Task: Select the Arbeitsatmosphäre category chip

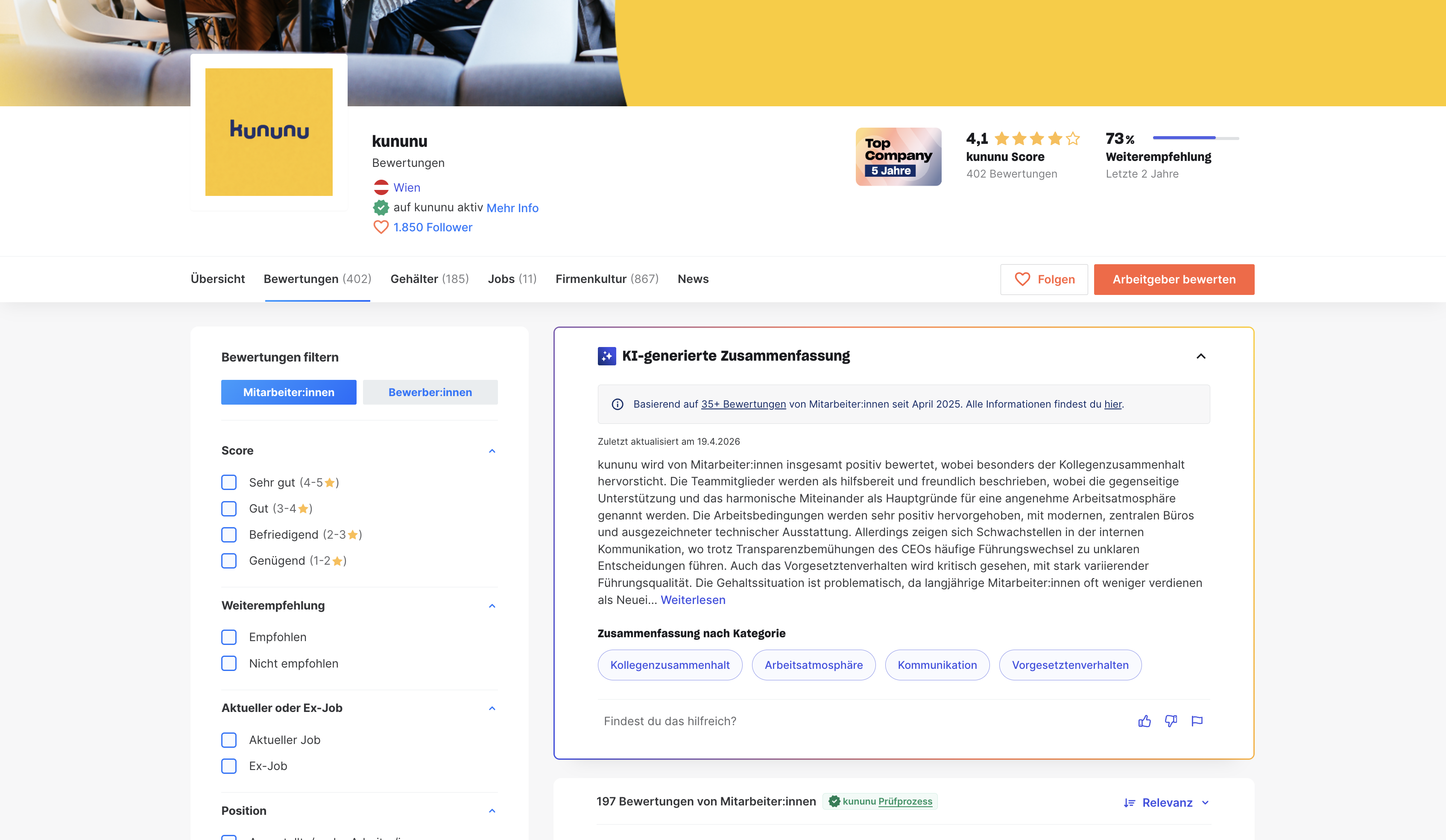Action: (814, 665)
